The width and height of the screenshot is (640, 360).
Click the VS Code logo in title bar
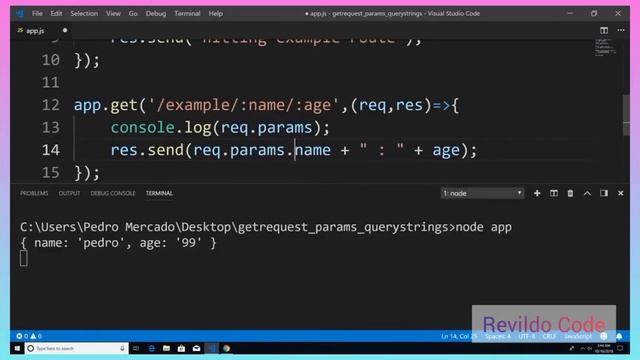pos(20,13)
